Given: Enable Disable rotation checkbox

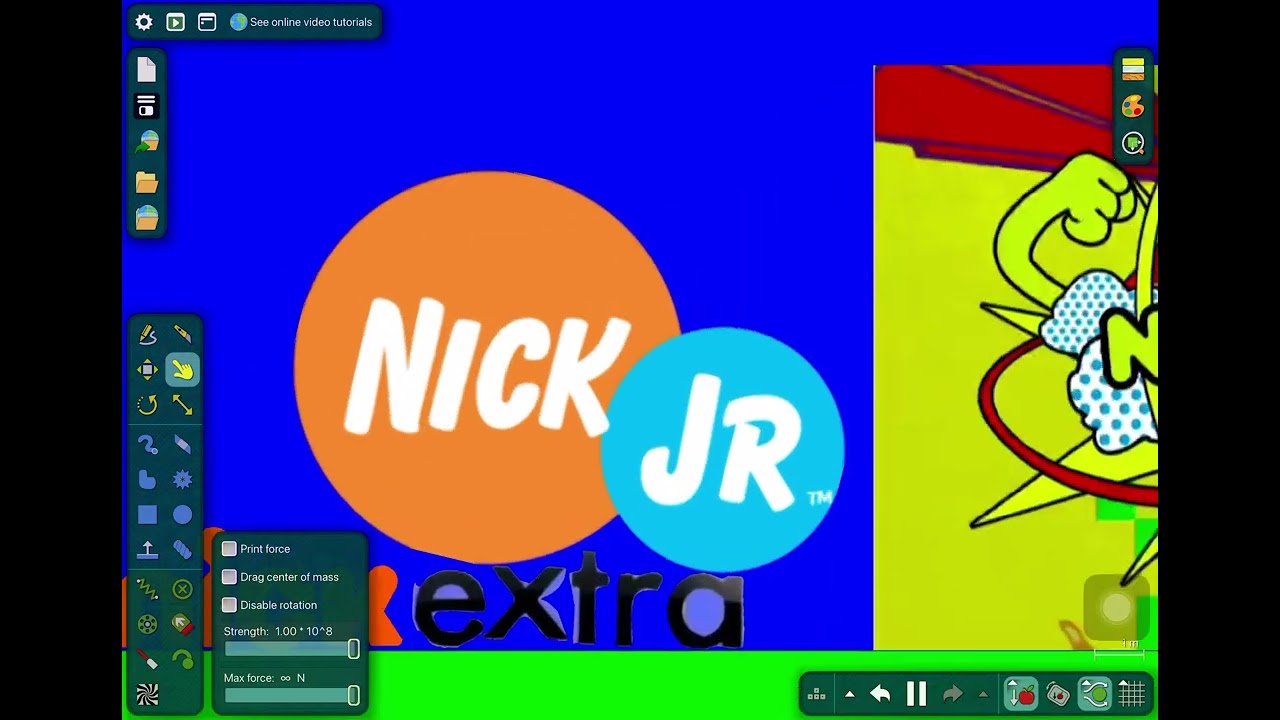Looking at the screenshot, I should click(x=229, y=605).
